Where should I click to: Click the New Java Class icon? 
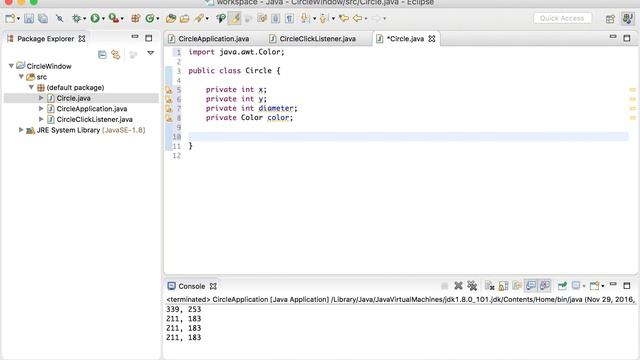[x=150, y=18]
